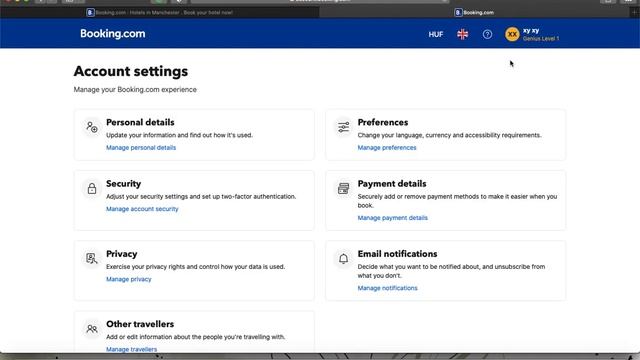Click the Privacy heading
Viewport: 640px width, 360px height.
tap(122, 254)
